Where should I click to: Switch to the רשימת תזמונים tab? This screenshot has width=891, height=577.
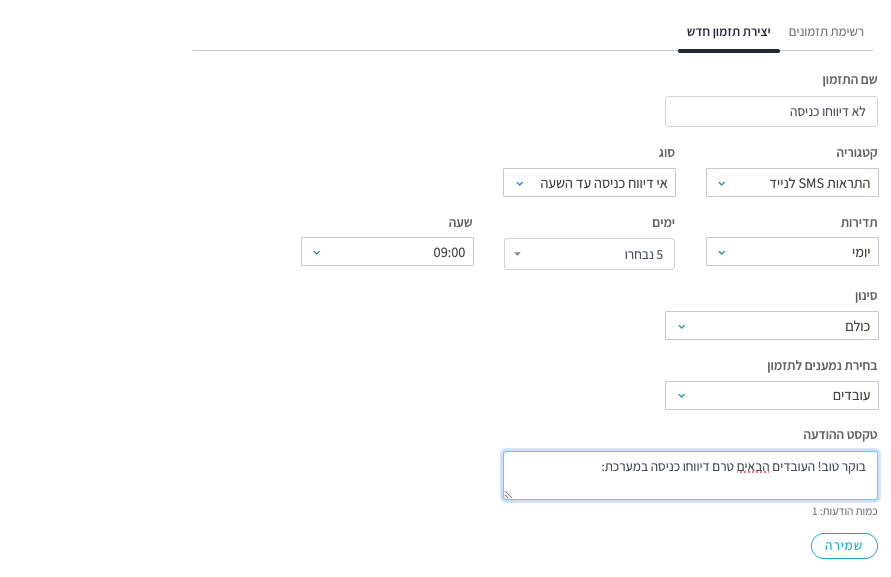[825, 32]
